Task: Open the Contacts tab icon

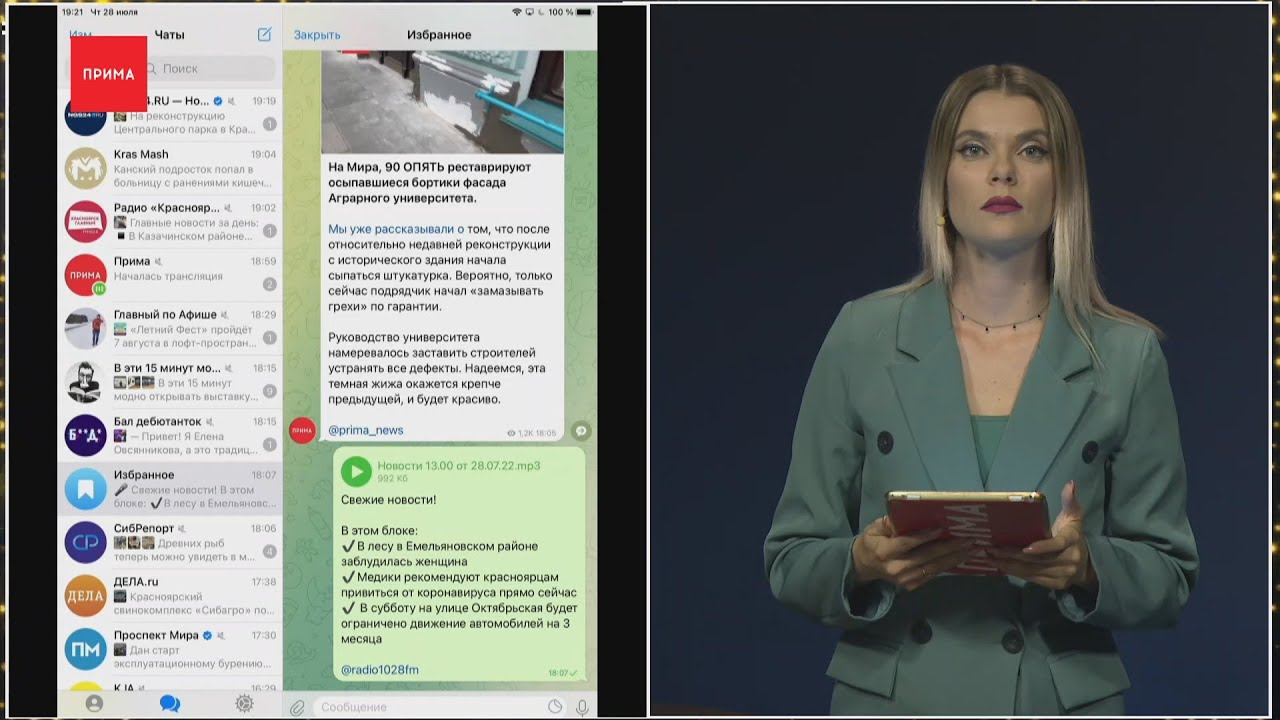Action: [94, 704]
